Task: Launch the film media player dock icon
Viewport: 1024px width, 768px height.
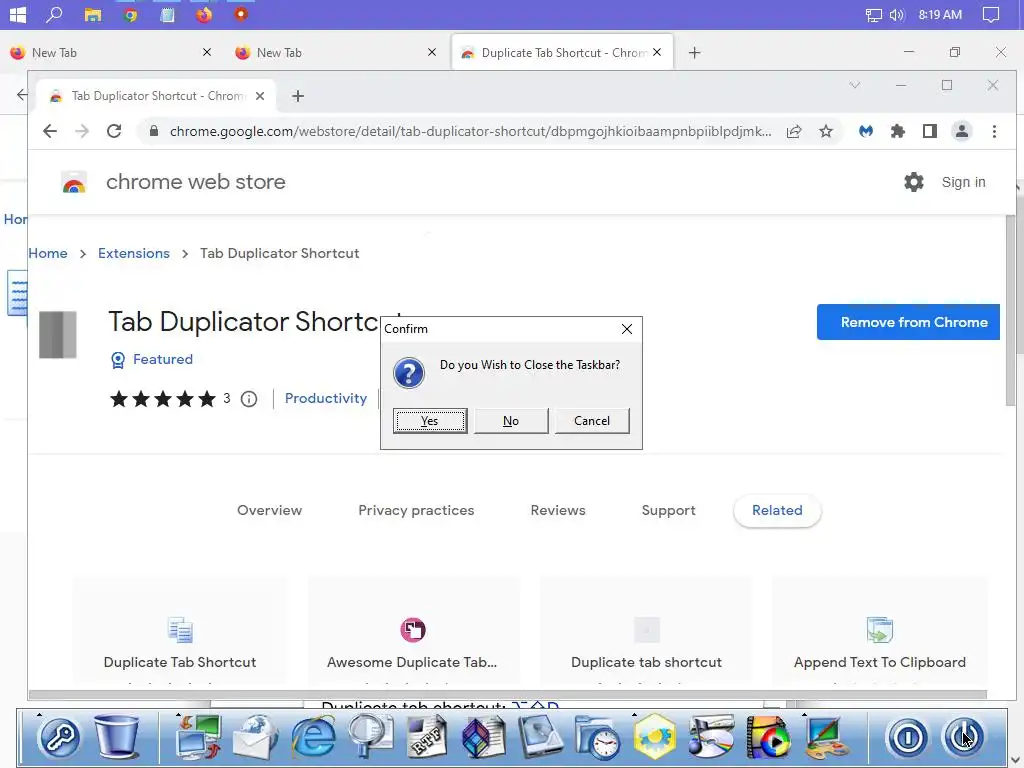Action: 768,737
